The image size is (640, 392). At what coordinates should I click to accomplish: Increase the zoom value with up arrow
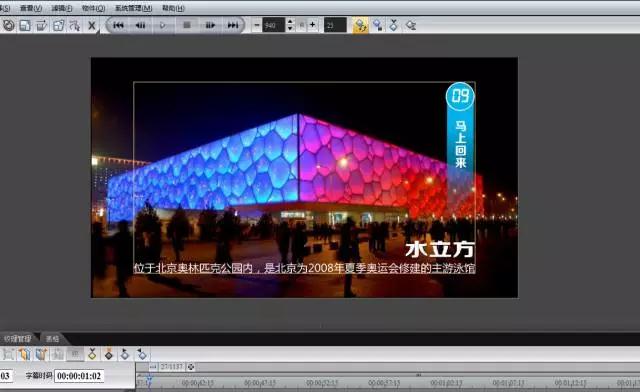click(290, 22)
